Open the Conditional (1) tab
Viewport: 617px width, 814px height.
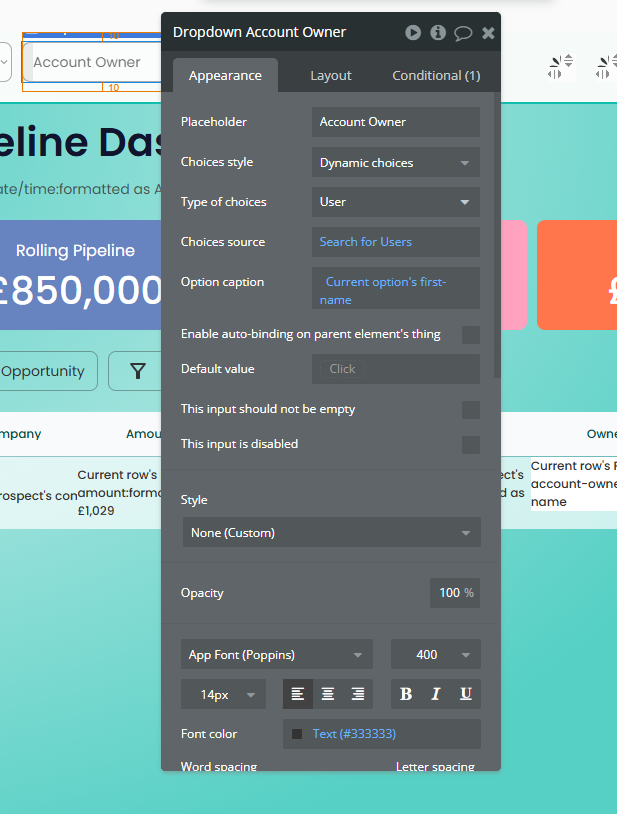point(436,75)
